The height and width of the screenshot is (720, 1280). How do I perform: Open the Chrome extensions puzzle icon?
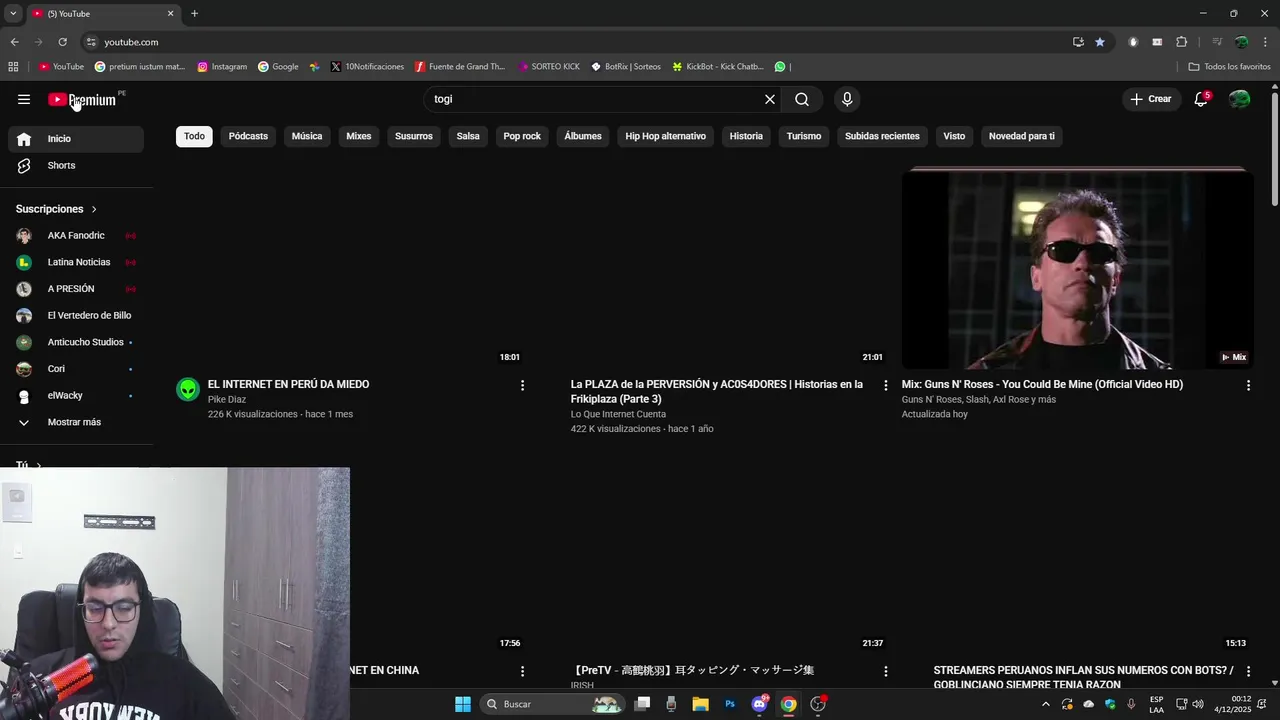tap(1181, 42)
